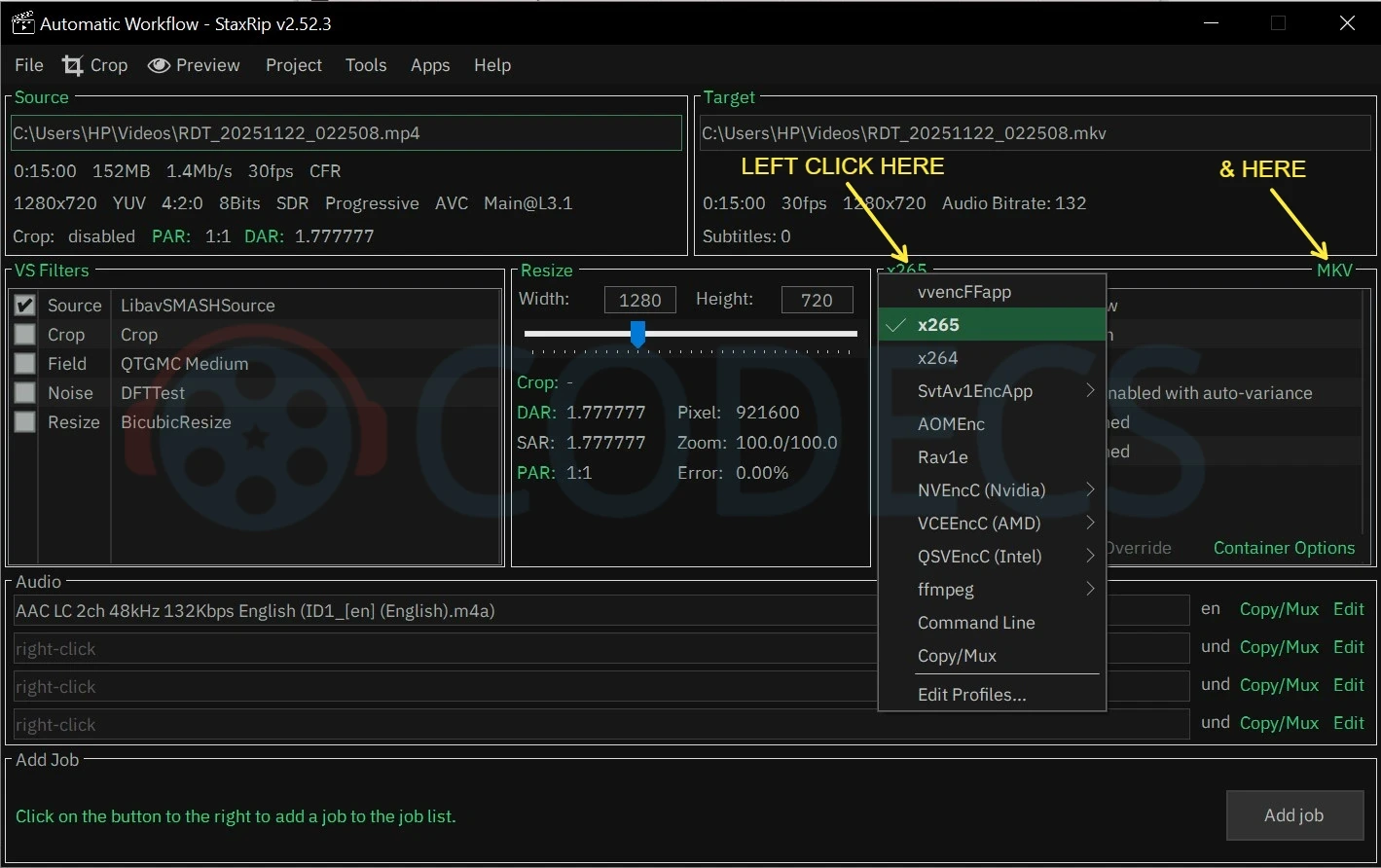The width and height of the screenshot is (1381, 868).
Task: Click the Source file path field
Action: click(x=346, y=133)
